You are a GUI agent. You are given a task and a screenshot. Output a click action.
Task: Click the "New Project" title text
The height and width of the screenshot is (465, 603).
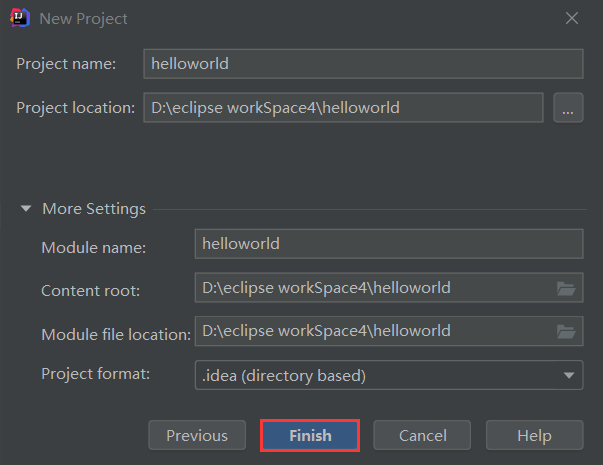tap(83, 19)
